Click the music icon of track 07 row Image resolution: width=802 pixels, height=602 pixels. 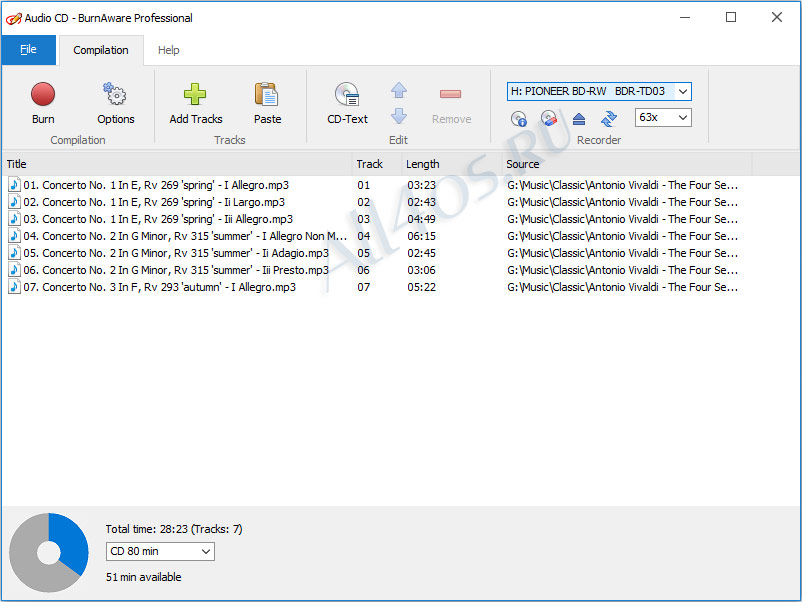[x=14, y=287]
